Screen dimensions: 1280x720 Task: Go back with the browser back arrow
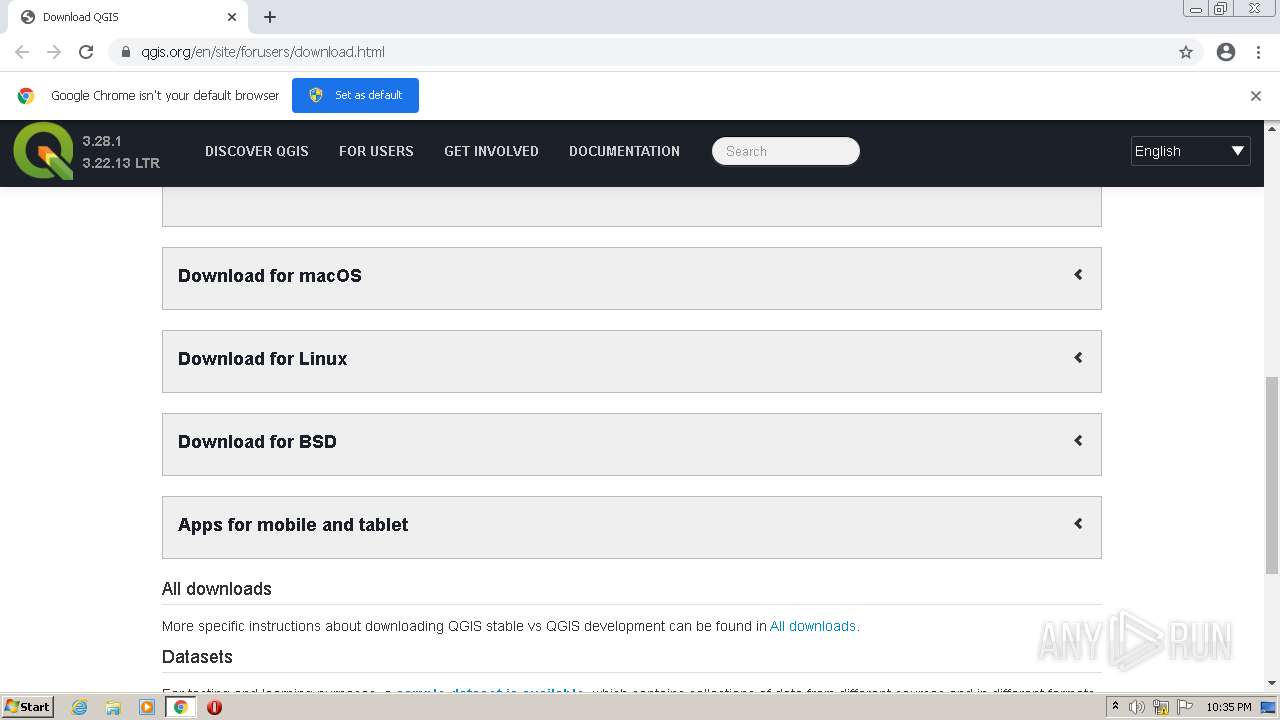[x=22, y=52]
